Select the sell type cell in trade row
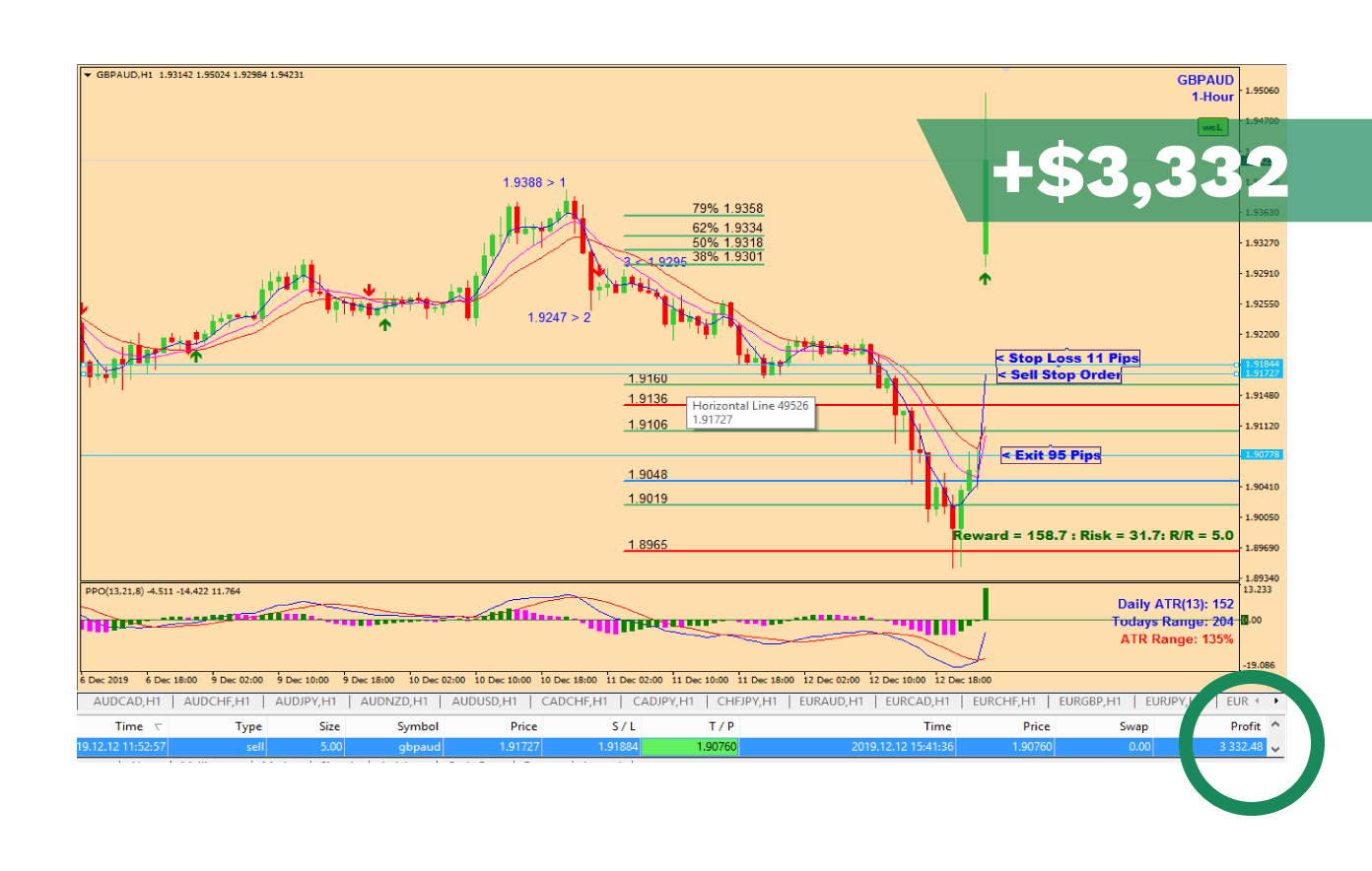This screenshot has width=1372, height=871. 218,747
